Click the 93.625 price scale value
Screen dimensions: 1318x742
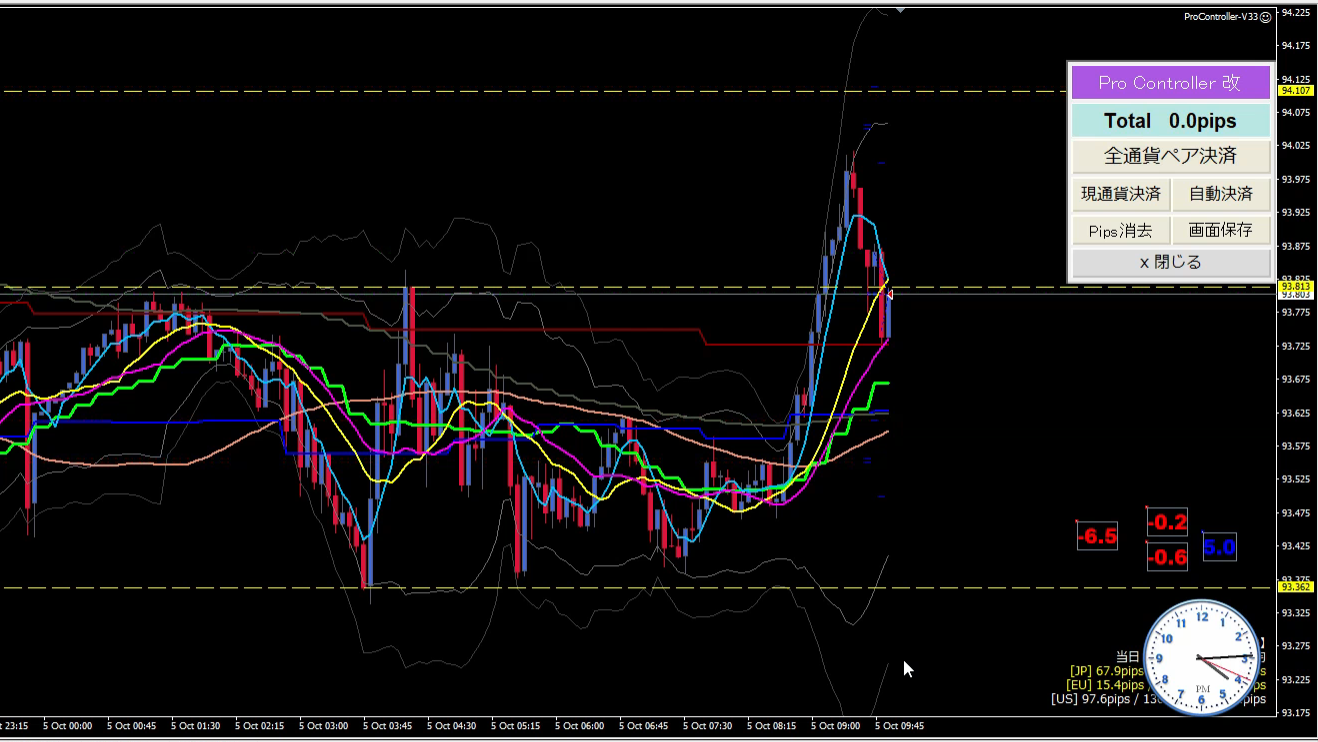(x=1296, y=412)
